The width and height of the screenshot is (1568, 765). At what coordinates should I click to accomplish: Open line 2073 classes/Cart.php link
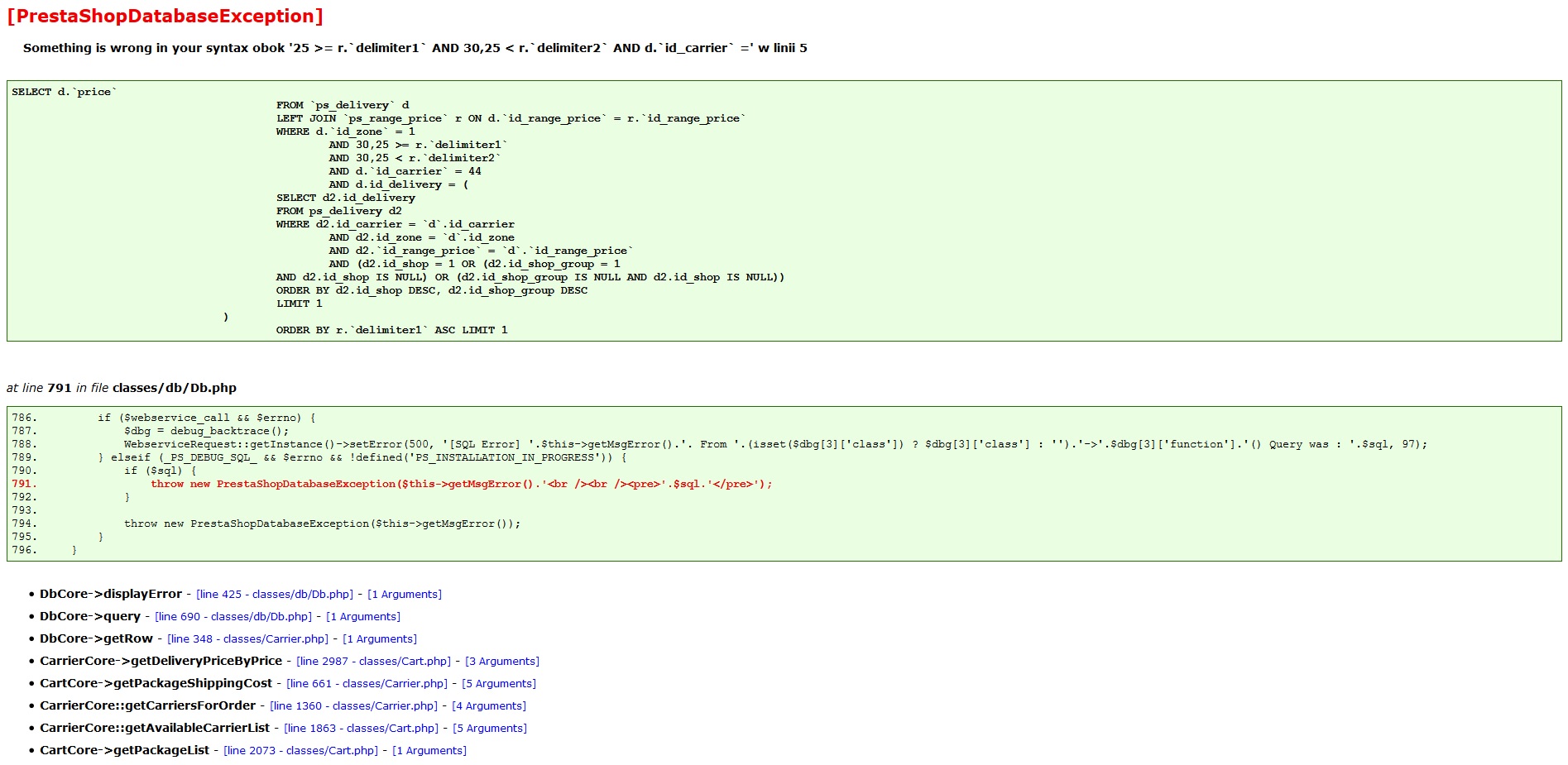301,750
